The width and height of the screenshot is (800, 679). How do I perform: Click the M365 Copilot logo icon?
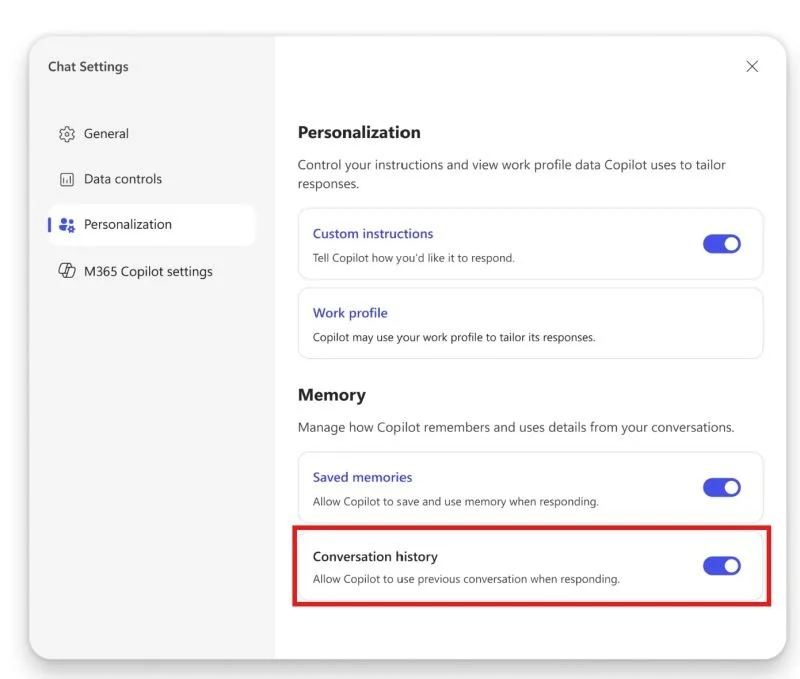click(67, 271)
